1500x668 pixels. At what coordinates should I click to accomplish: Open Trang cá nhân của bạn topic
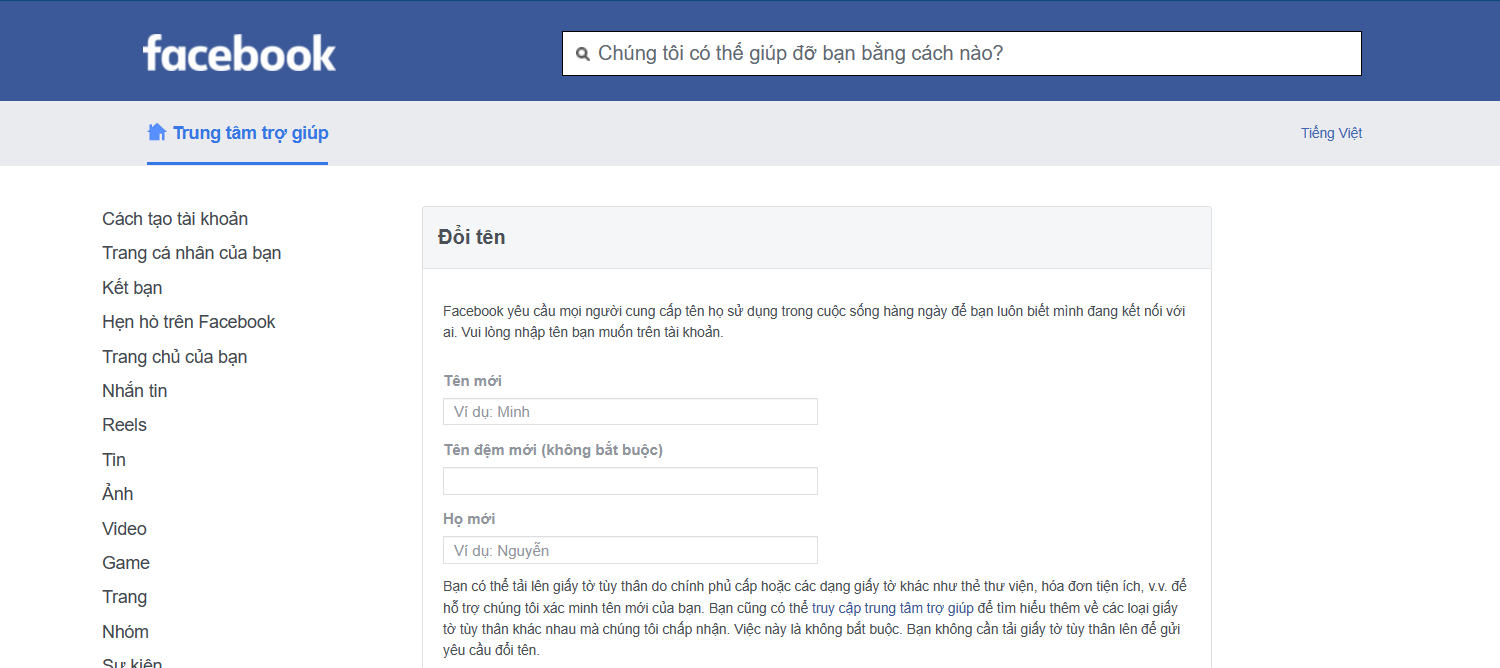tap(192, 253)
